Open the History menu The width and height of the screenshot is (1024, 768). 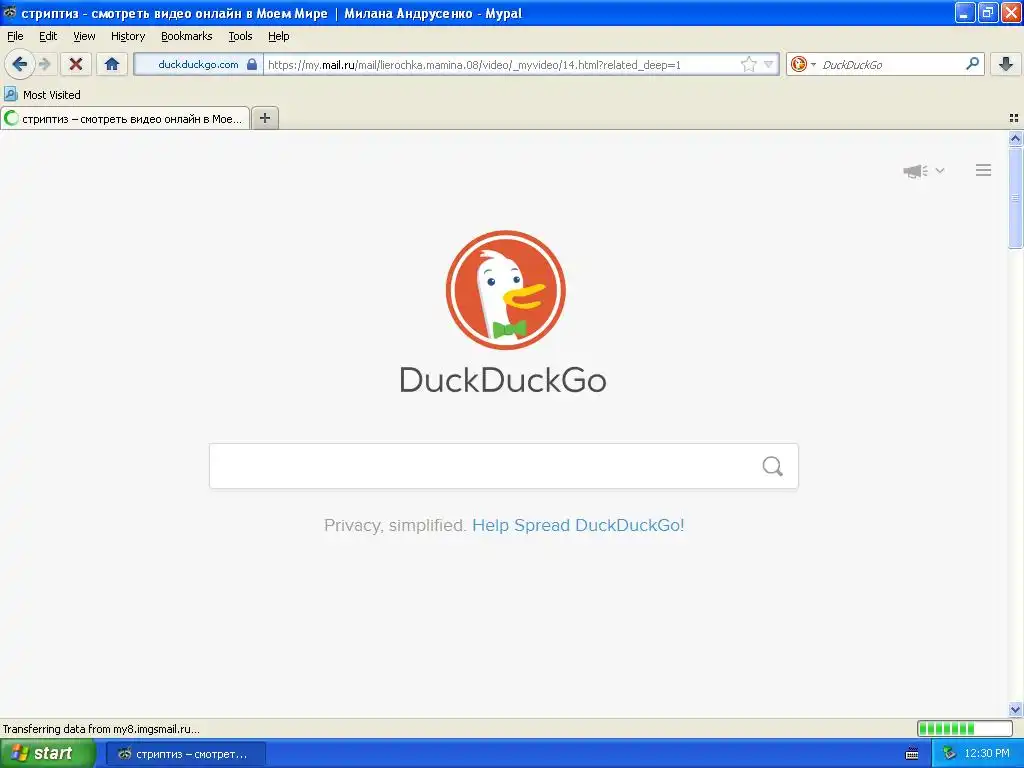coord(128,36)
